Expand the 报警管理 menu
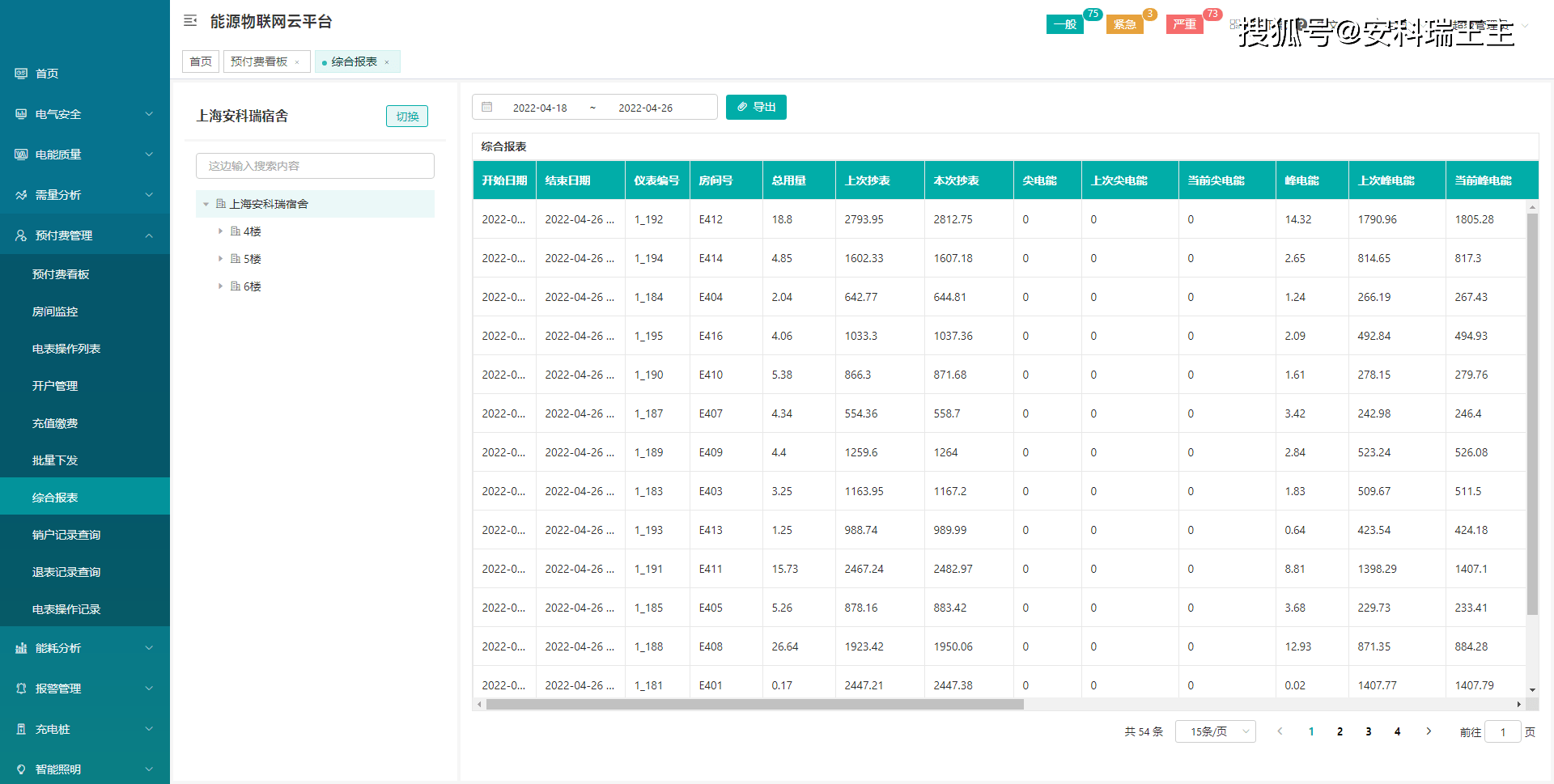 (85, 689)
